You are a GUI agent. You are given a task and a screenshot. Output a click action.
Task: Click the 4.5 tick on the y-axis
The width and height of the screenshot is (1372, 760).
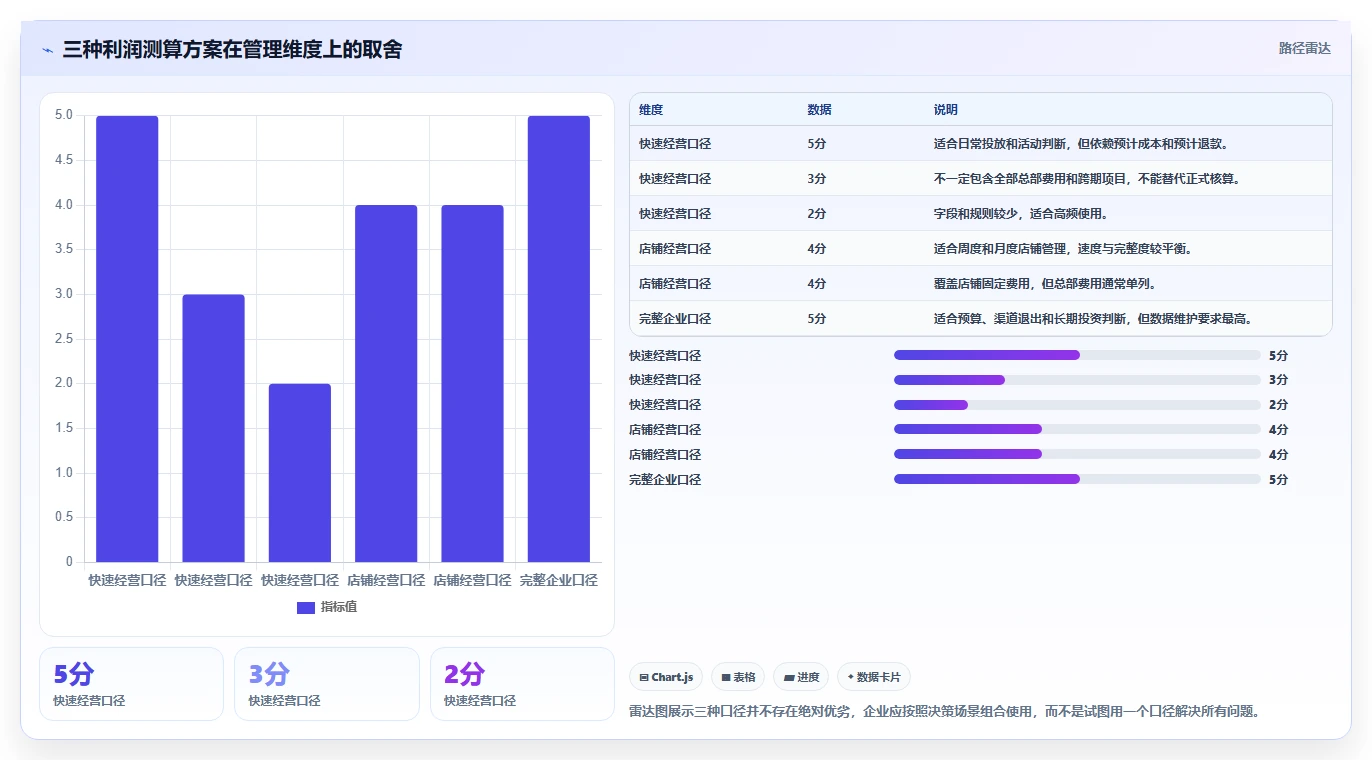[64, 160]
